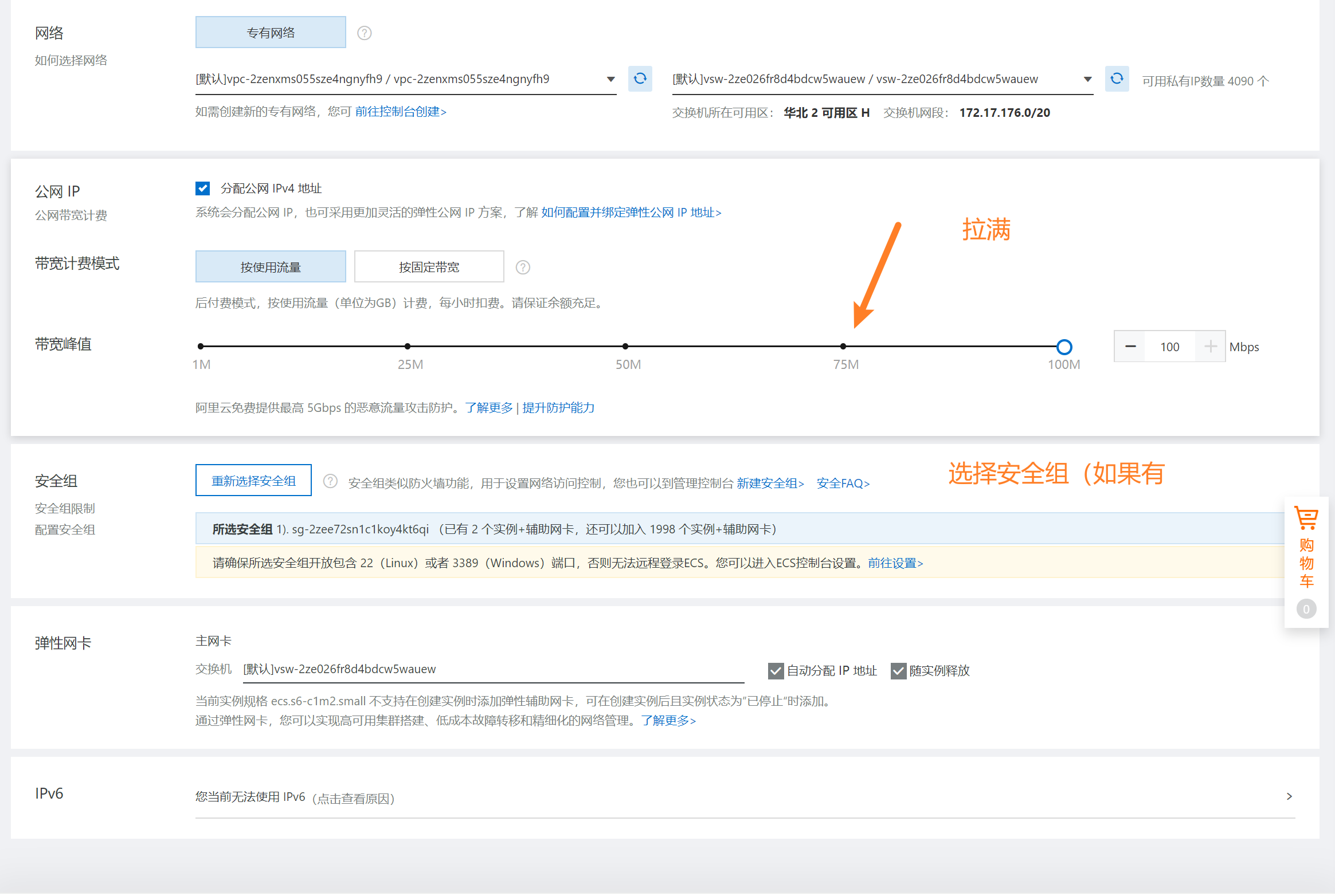Viewport: 1335px width, 896px height.
Task: Expand the IPv6 unavailable reason section
Action: 1290,796
